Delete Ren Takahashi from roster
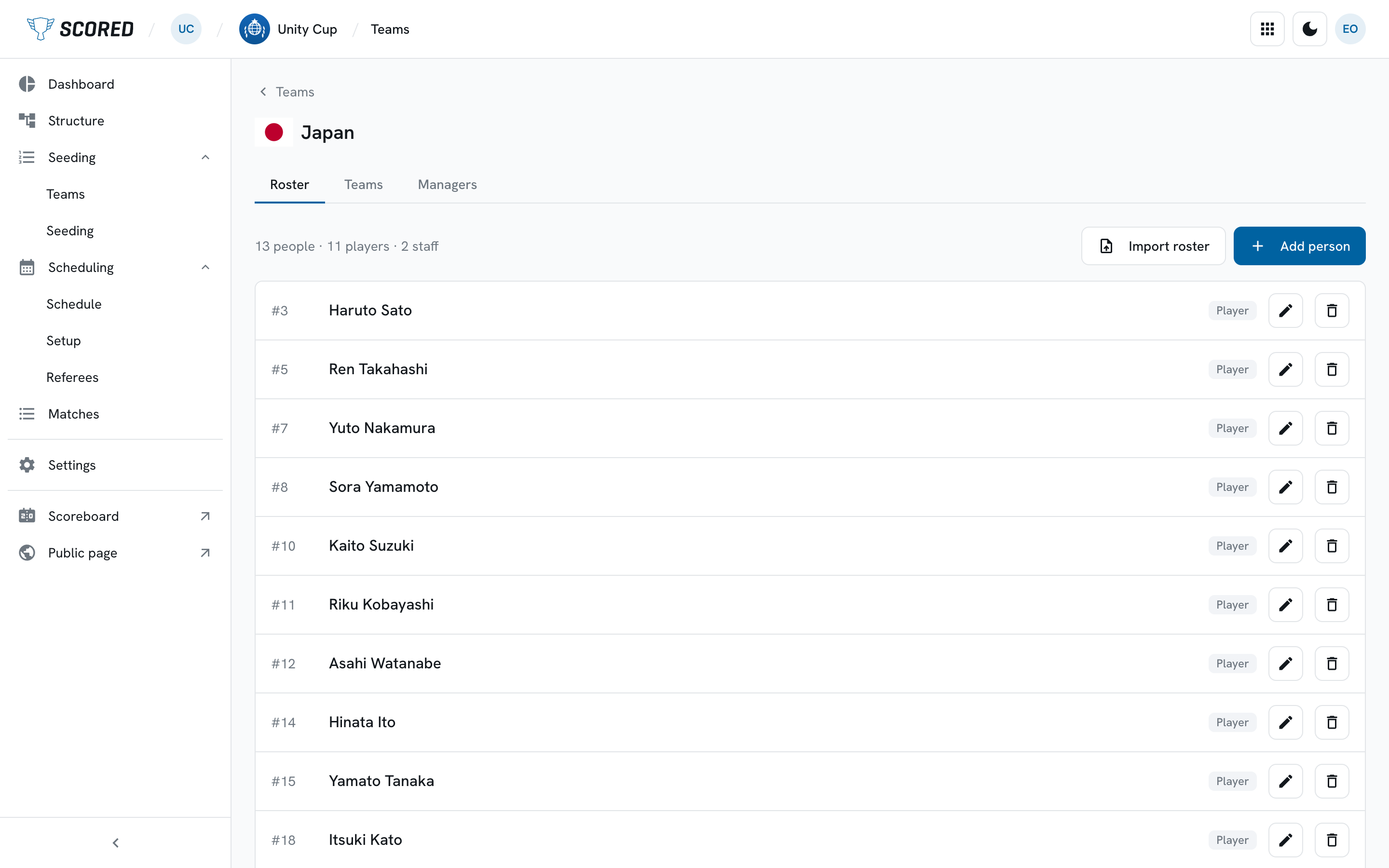The width and height of the screenshot is (1389, 868). pyautogui.click(x=1332, y=369)
